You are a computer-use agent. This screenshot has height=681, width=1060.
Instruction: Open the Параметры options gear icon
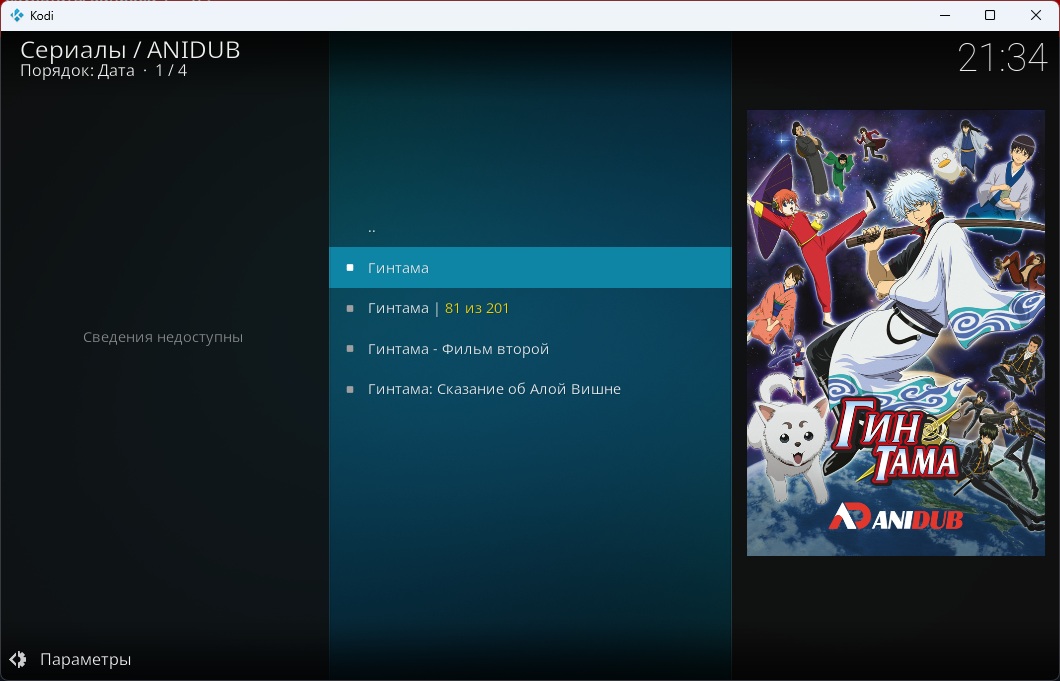point(18,659)
